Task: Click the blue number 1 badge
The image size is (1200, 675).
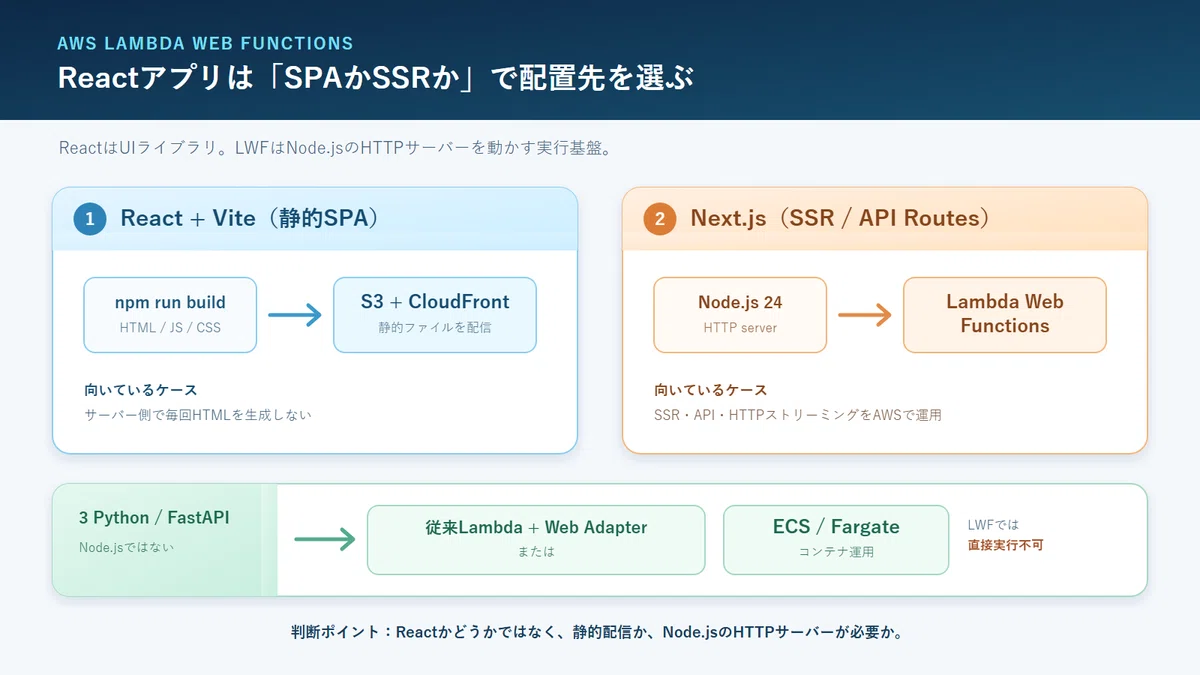Action: pos(90,219)
